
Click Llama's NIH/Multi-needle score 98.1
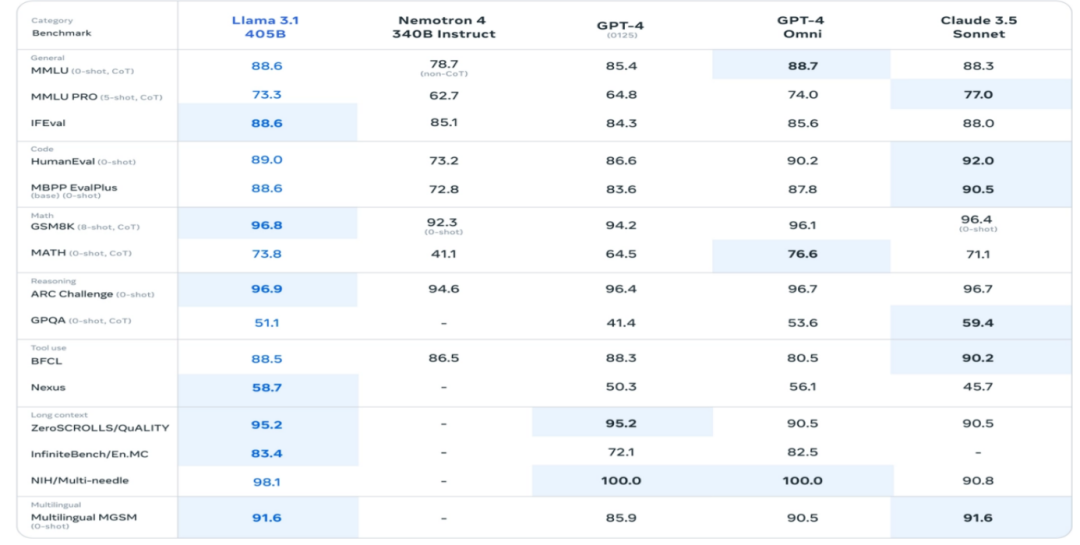[267, 482]
